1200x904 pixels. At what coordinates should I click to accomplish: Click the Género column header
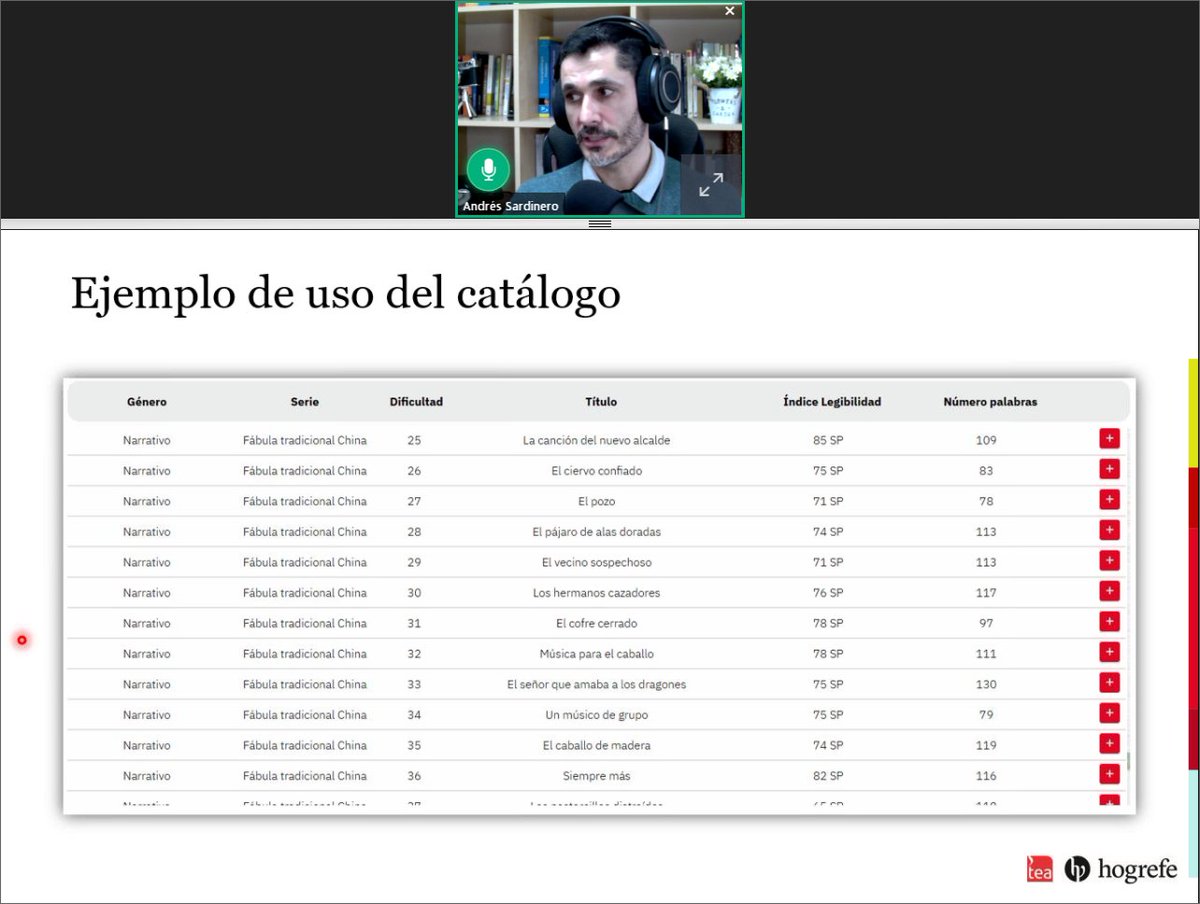[146, 402]
